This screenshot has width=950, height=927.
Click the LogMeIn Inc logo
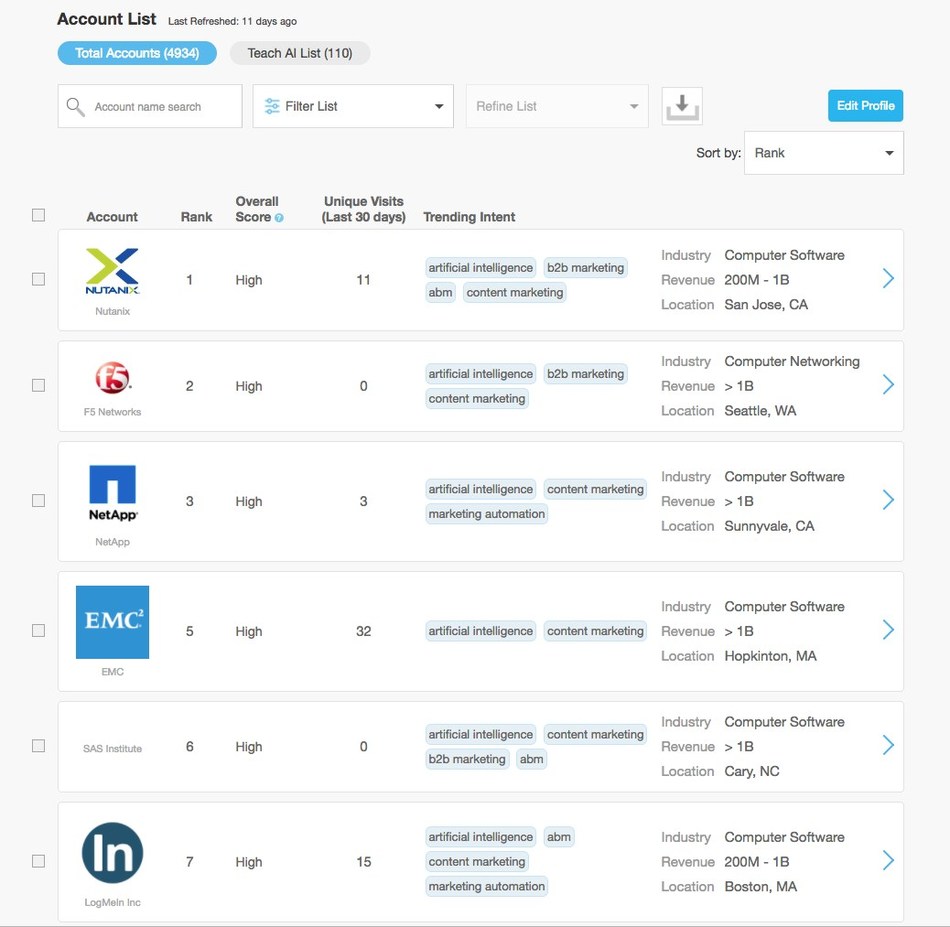click(x=112, y=852)
